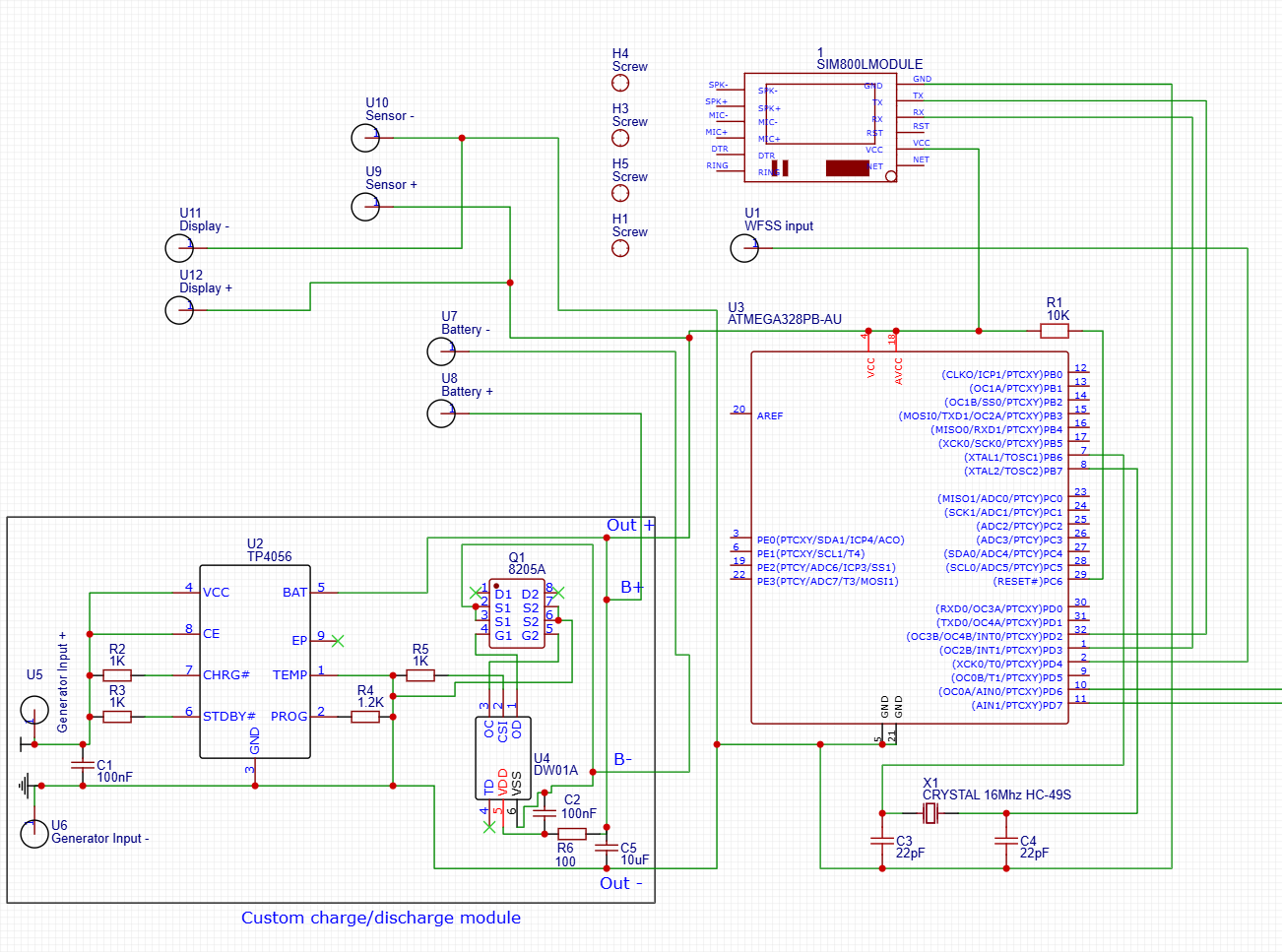Select the C4 22pF capacitor symbol
The width and height of the screenshot is (1282, 952).
pos(1006,841)
